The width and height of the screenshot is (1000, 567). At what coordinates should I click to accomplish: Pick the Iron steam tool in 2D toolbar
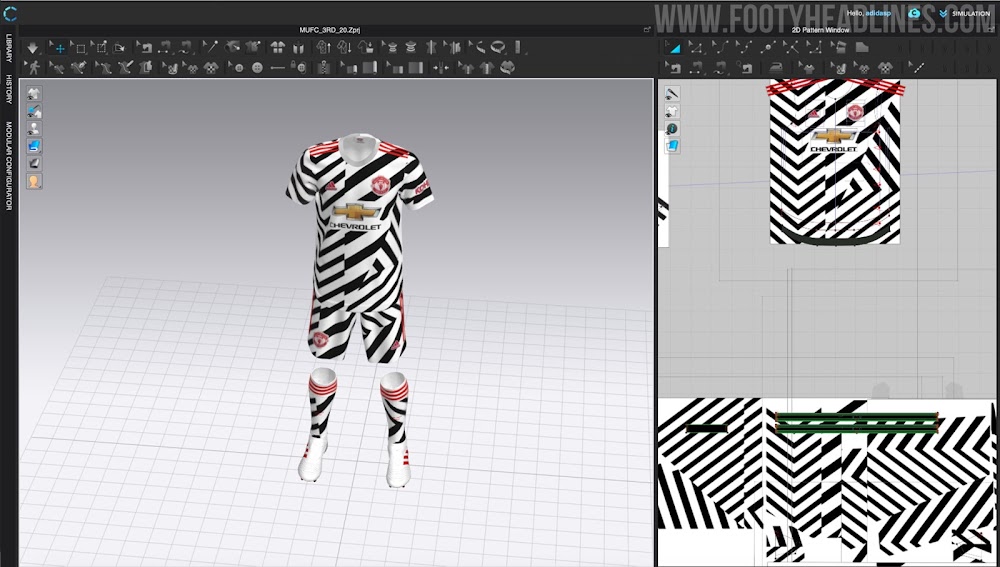point(776,67)
